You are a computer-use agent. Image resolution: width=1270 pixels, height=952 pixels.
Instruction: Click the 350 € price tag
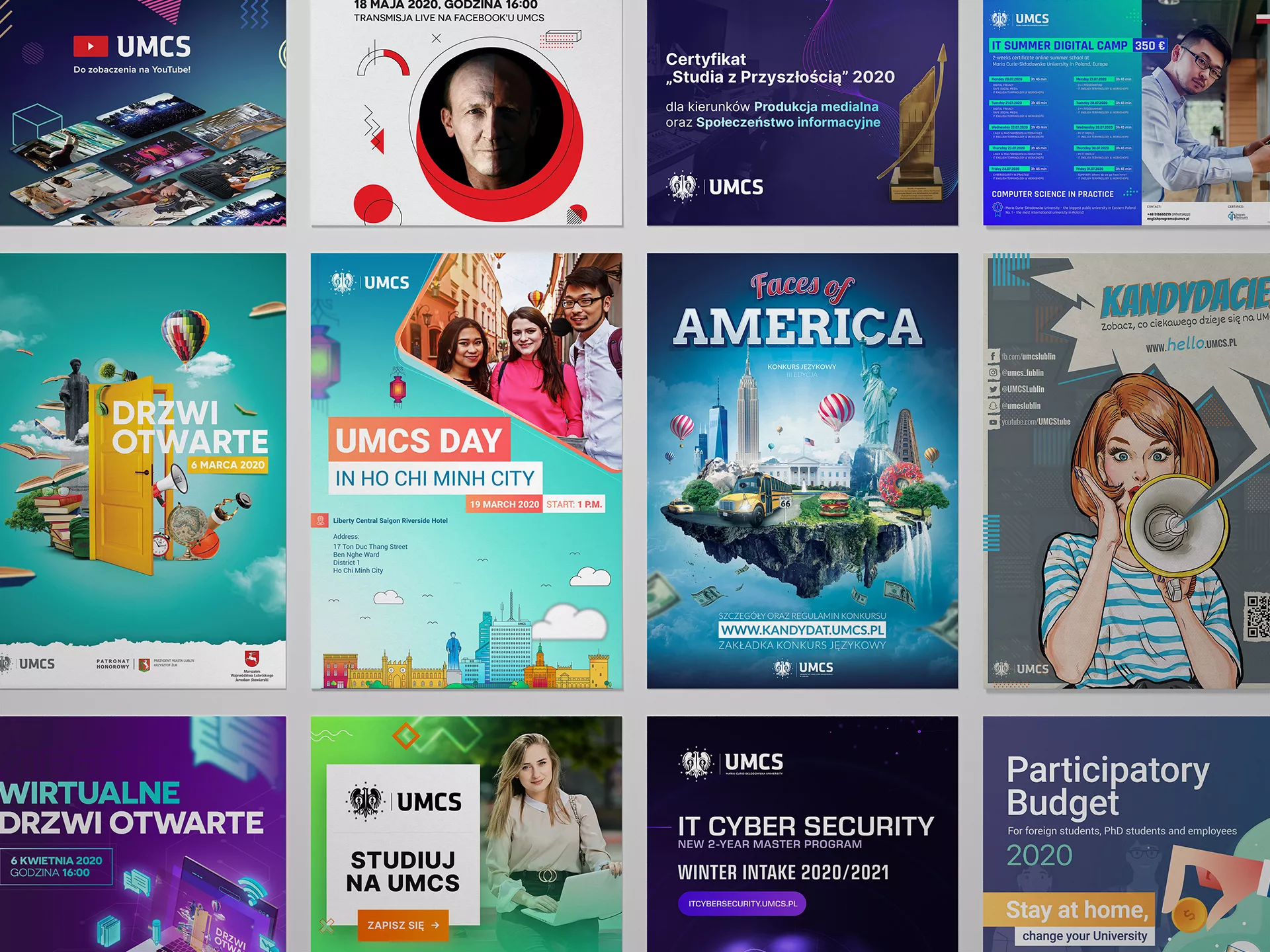(x=1150, y=46)
